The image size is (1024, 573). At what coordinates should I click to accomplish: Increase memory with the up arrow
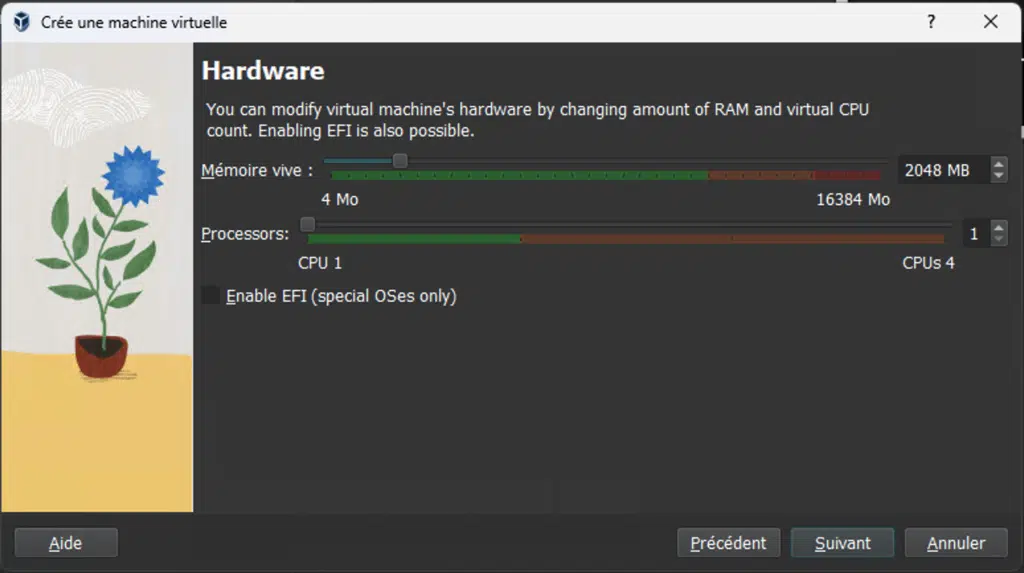tap(998, 164)
